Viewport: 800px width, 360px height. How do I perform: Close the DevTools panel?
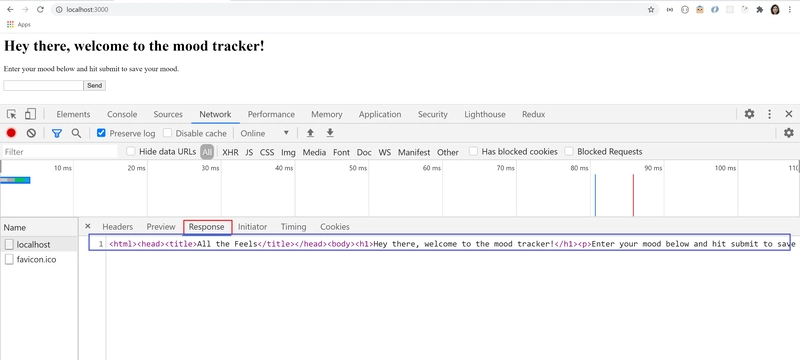[789, 114]
